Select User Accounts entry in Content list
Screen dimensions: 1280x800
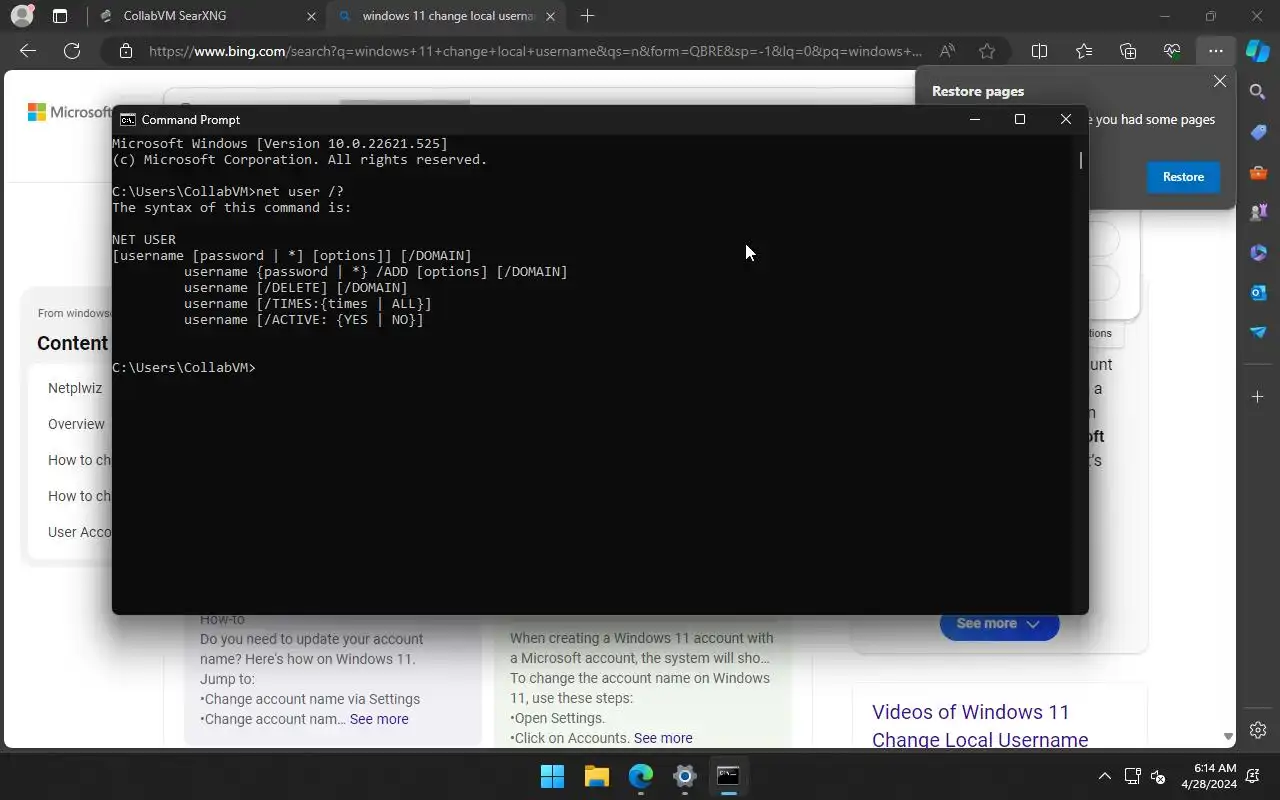click(x=79, y=532)
